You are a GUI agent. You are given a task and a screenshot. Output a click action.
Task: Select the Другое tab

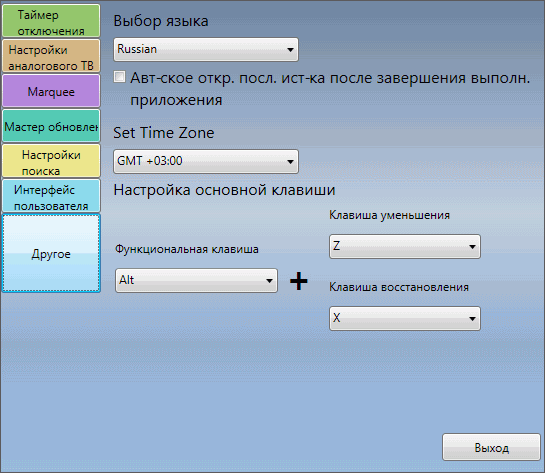pyautogui.click(x=51, y=253)
